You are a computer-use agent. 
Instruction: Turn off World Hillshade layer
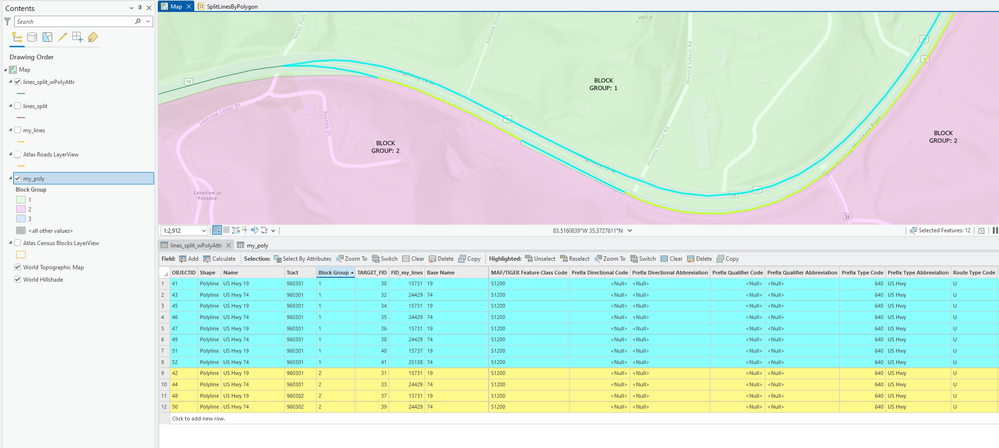[17, 280]
